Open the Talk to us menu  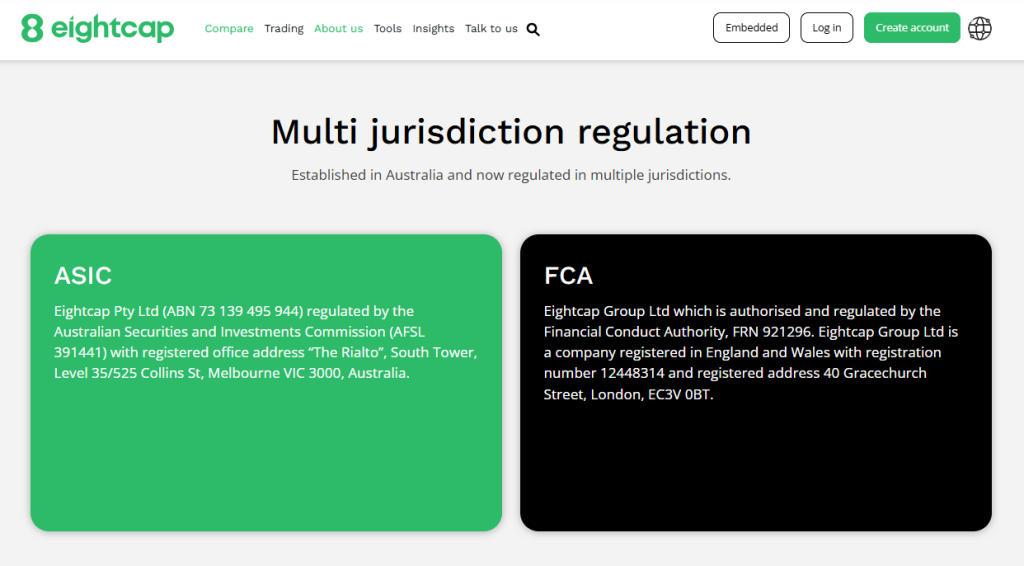pyautogui.click(x=491, y=29)
